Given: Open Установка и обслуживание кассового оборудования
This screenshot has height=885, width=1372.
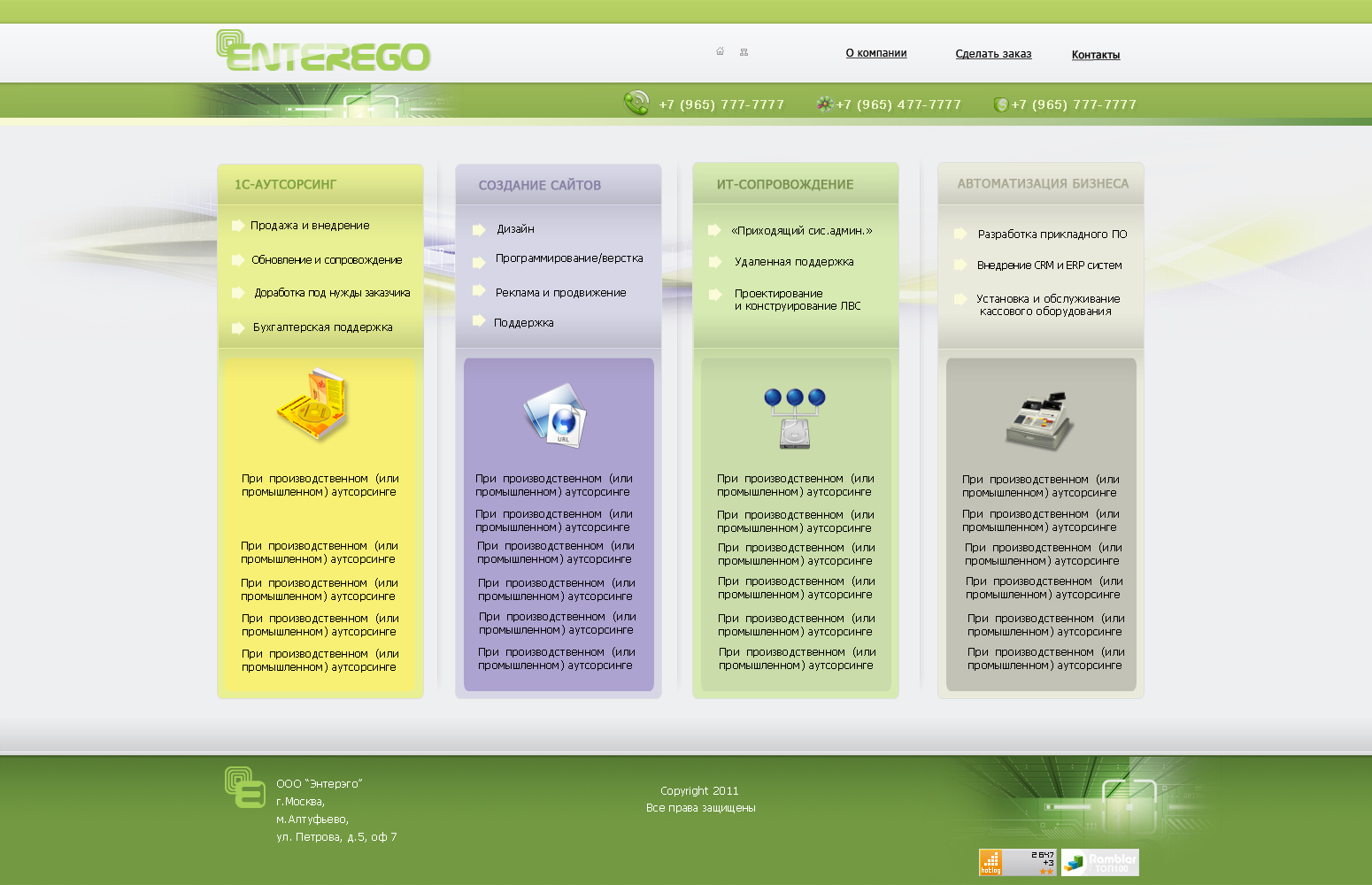Looking at the screenshot, I should 1048,305.
